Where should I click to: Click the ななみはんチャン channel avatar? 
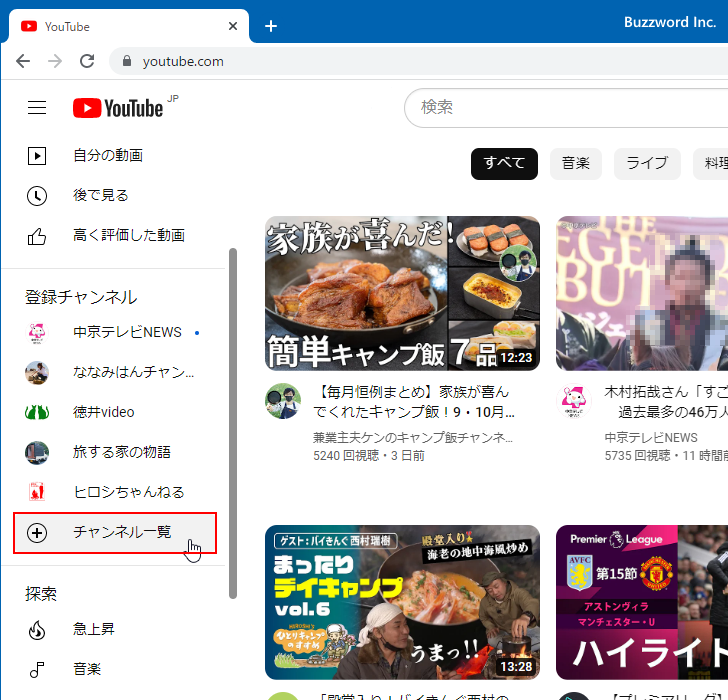click(37, 372)
